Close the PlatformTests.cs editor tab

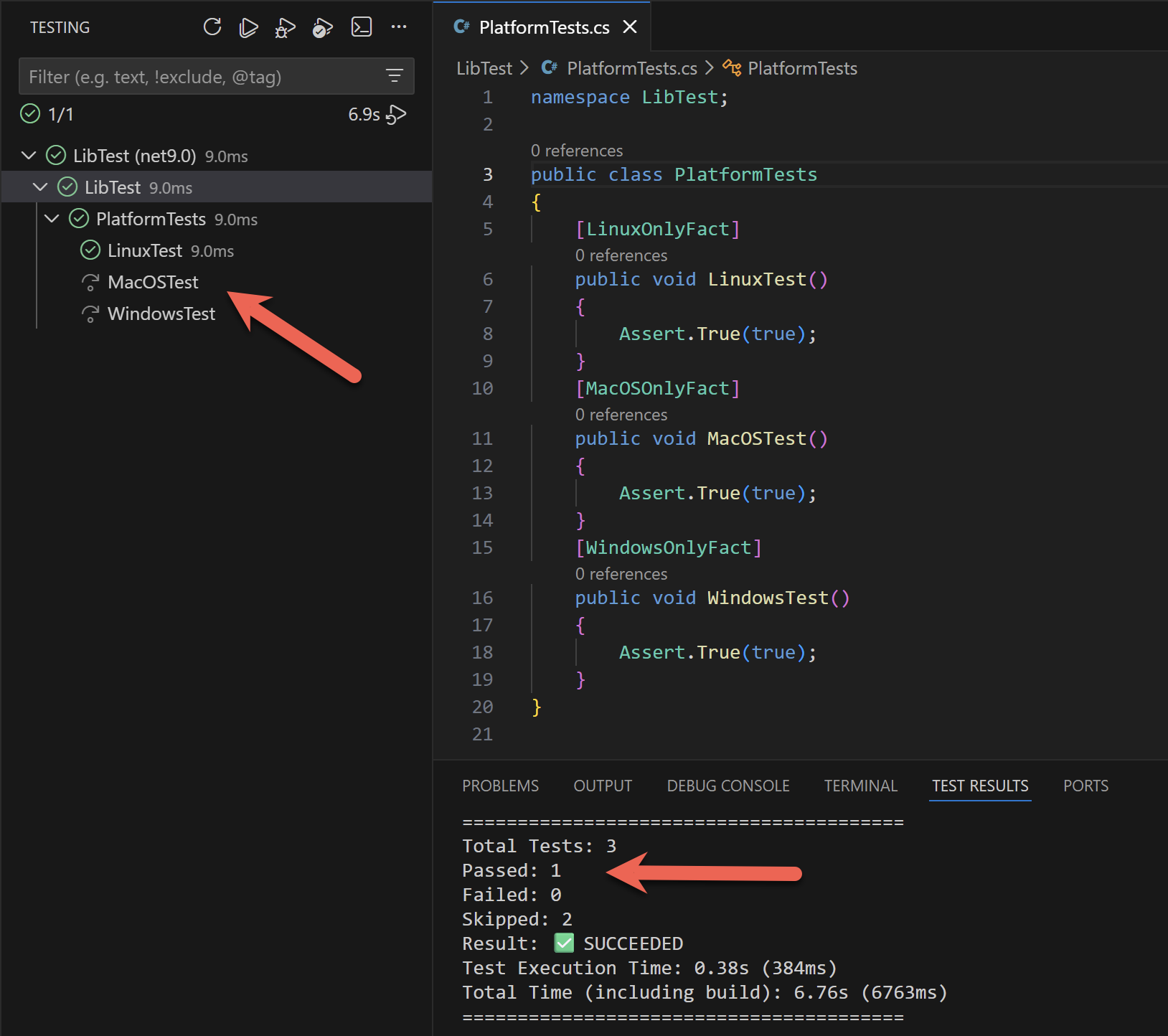click(630, 27)
